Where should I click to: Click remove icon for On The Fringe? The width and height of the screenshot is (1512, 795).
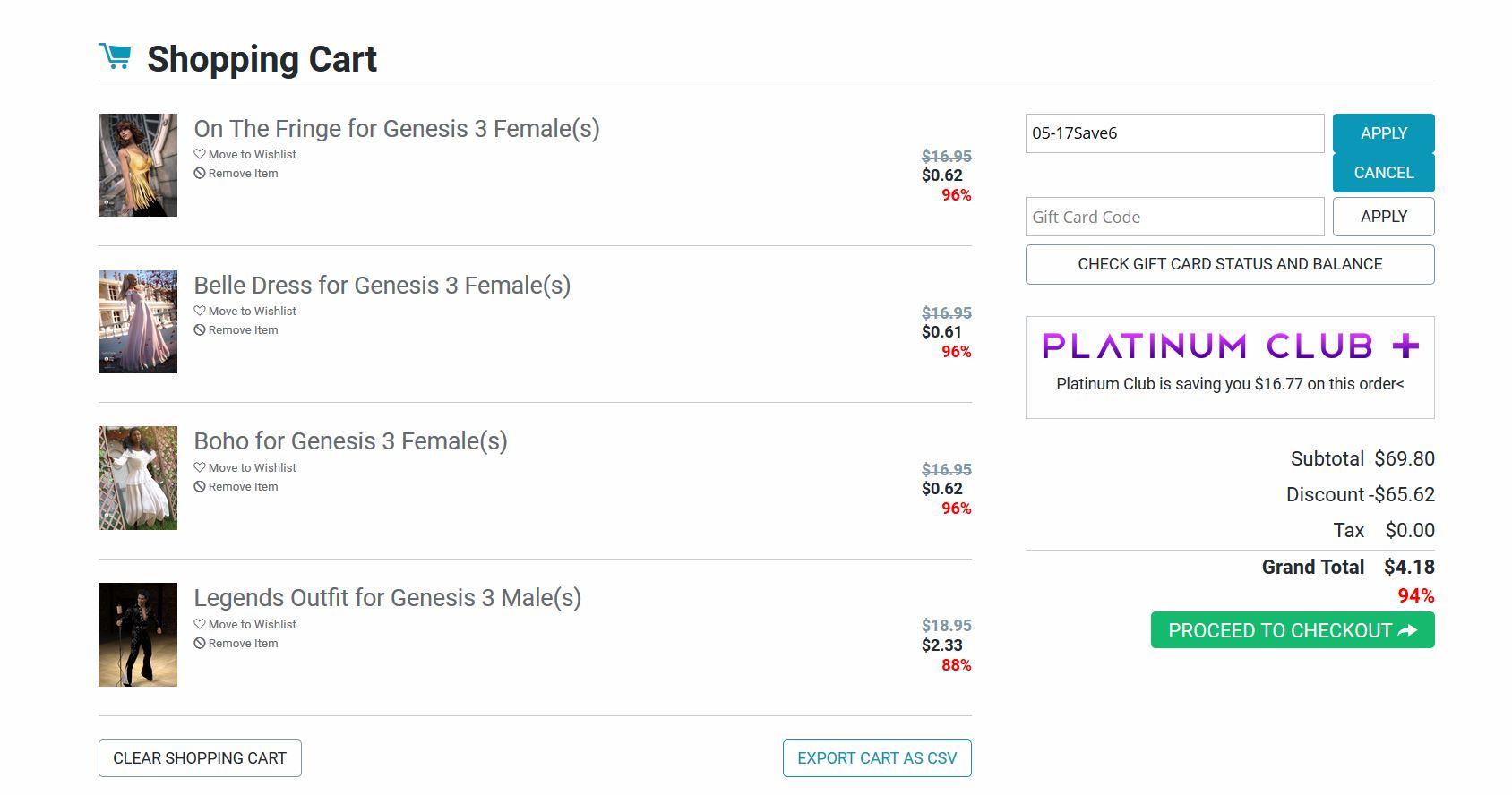point(200,174)
